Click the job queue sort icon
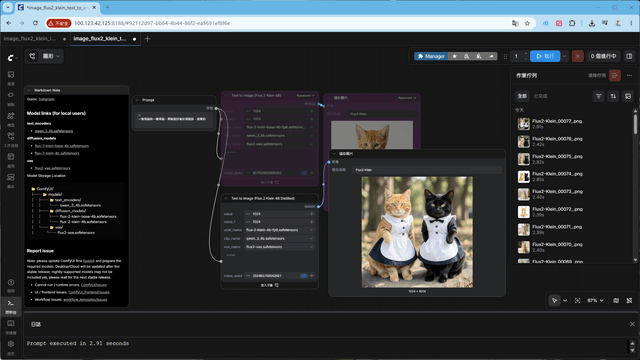 click(x=613, y=96)
